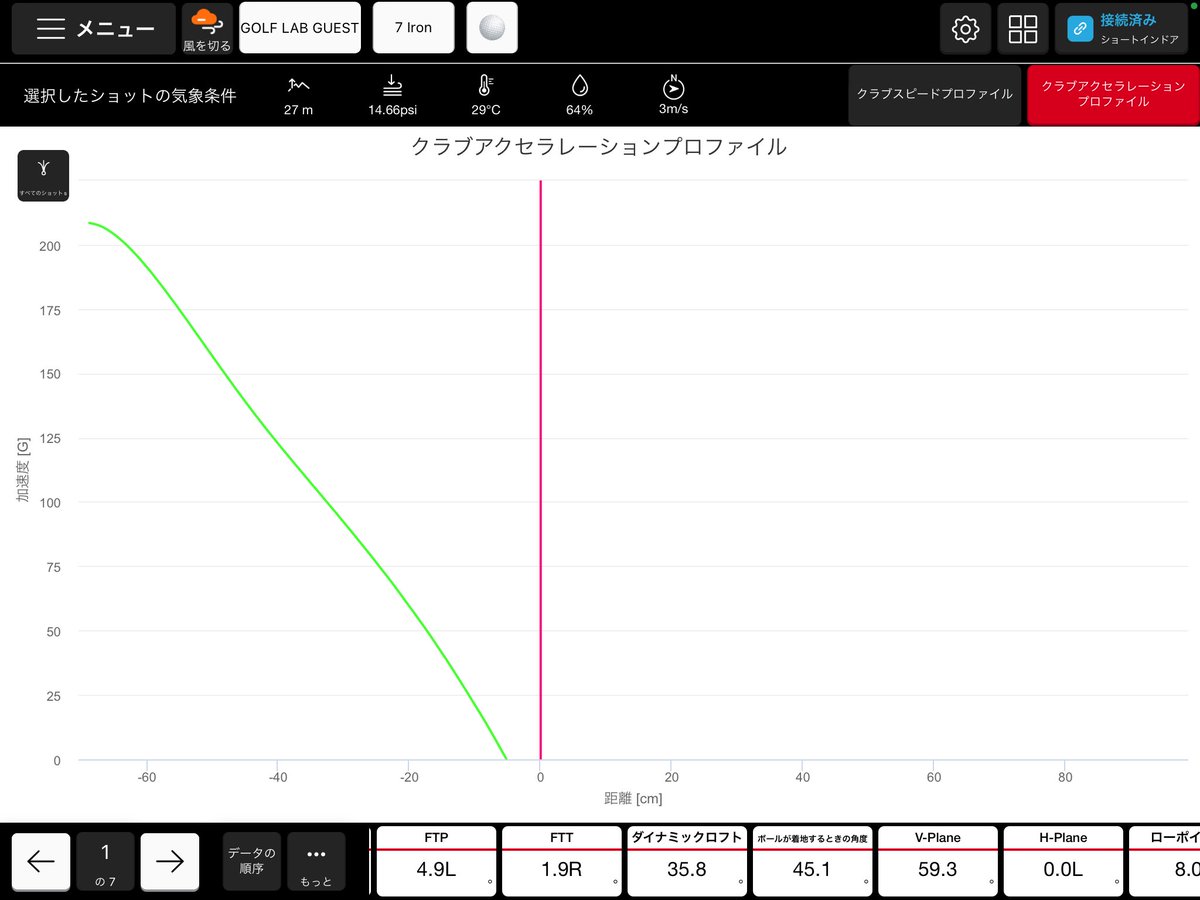Open the tile layout grid icon
Screen dimensions: 1200x900
(1023, 29)
